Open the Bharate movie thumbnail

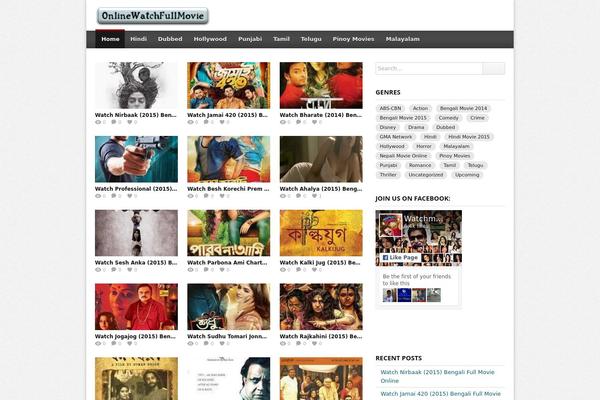321,85
